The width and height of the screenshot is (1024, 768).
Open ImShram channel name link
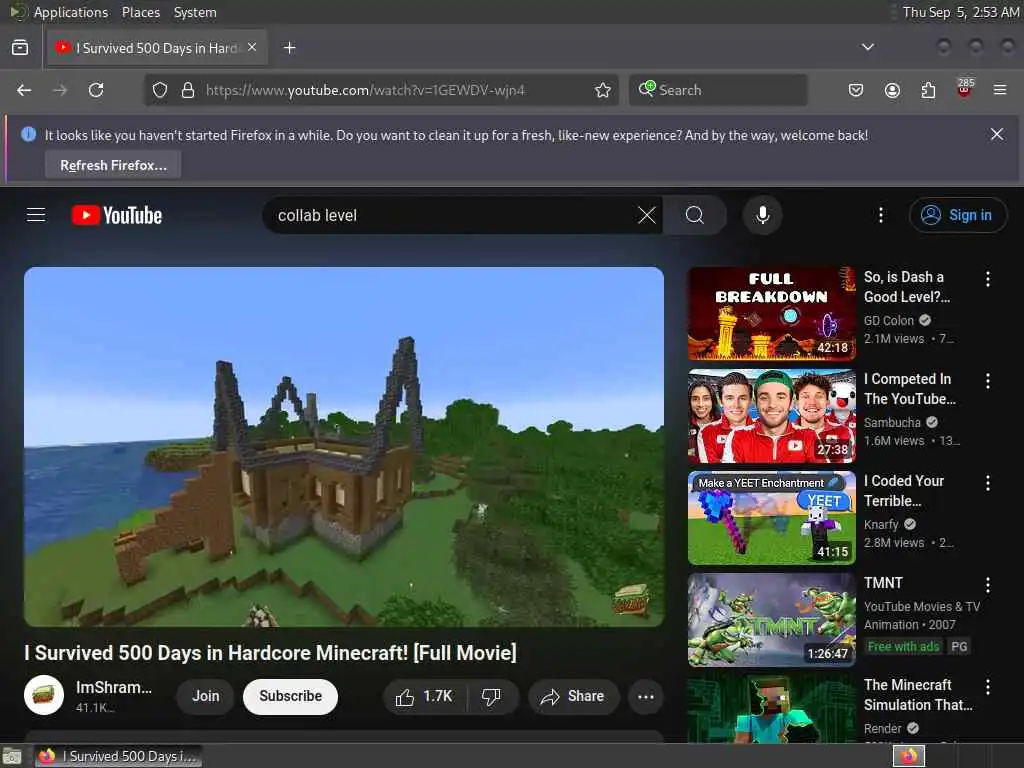114,688
